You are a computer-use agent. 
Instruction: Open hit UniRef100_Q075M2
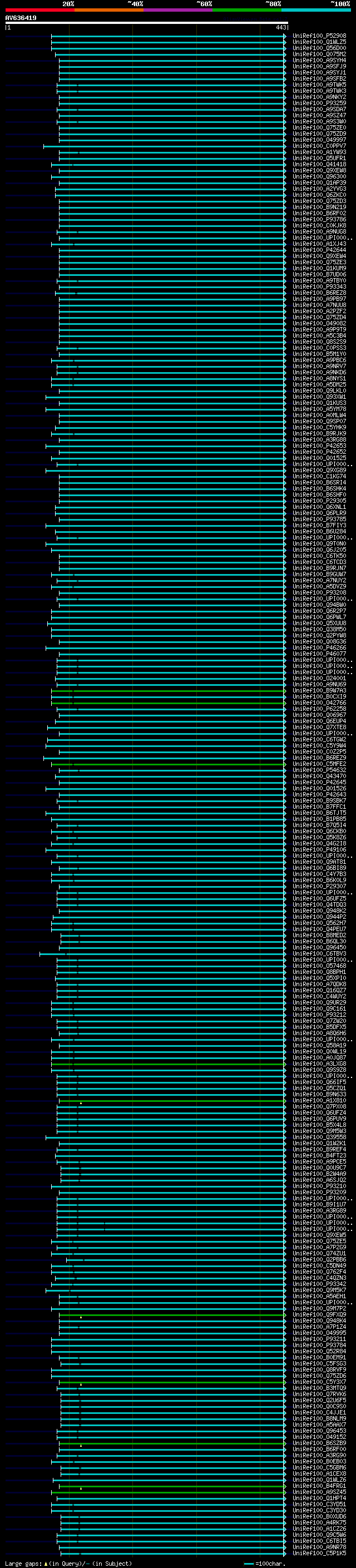pyautogui.click(x=319, y=54)
